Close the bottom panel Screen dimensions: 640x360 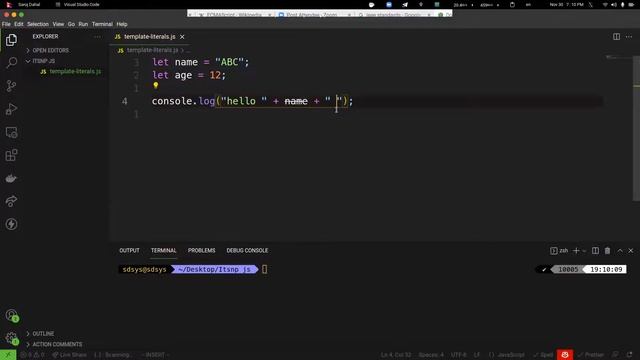(x=631, y=251)
